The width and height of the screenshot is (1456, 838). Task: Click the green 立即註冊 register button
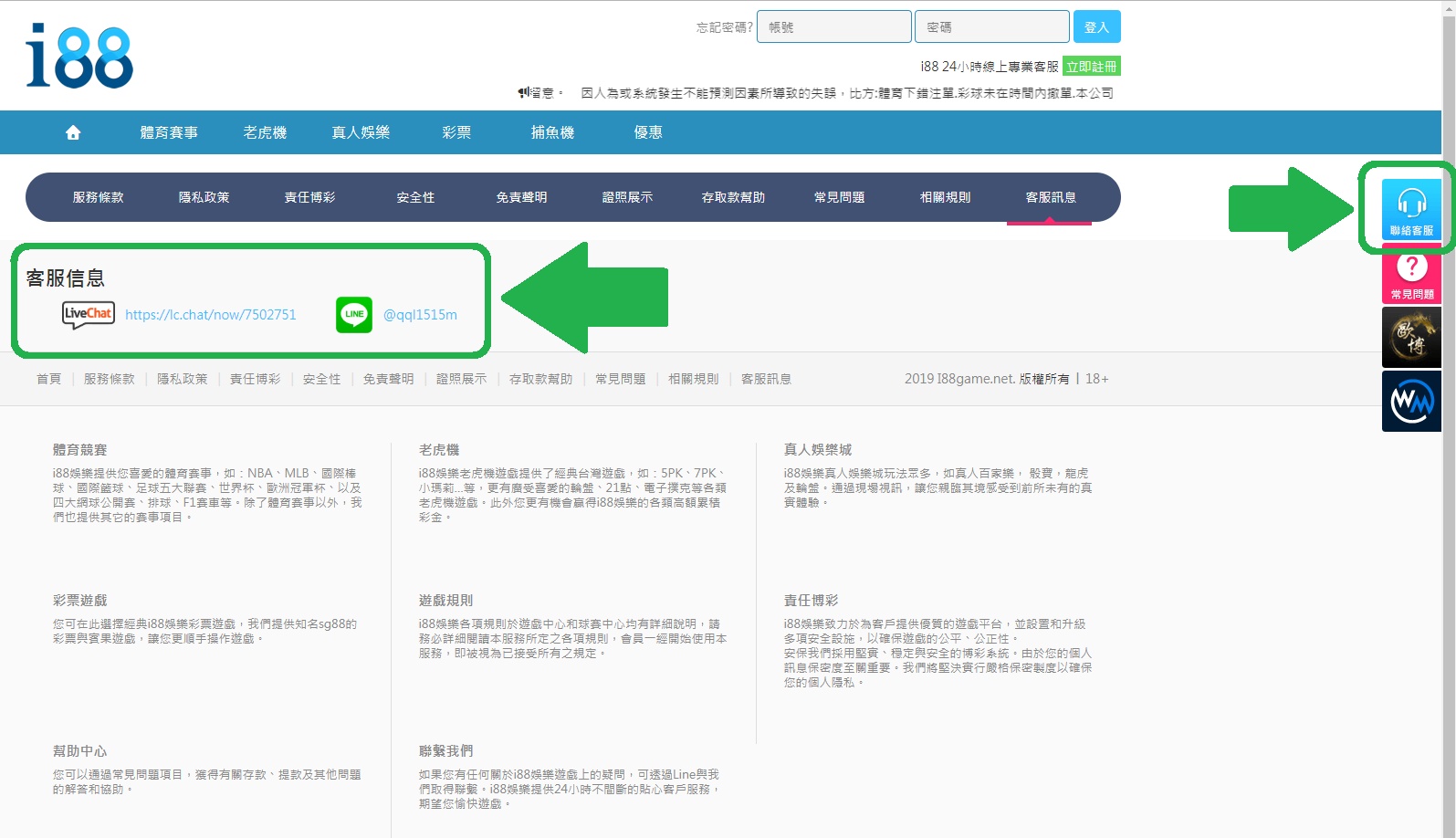point(1091,67)
